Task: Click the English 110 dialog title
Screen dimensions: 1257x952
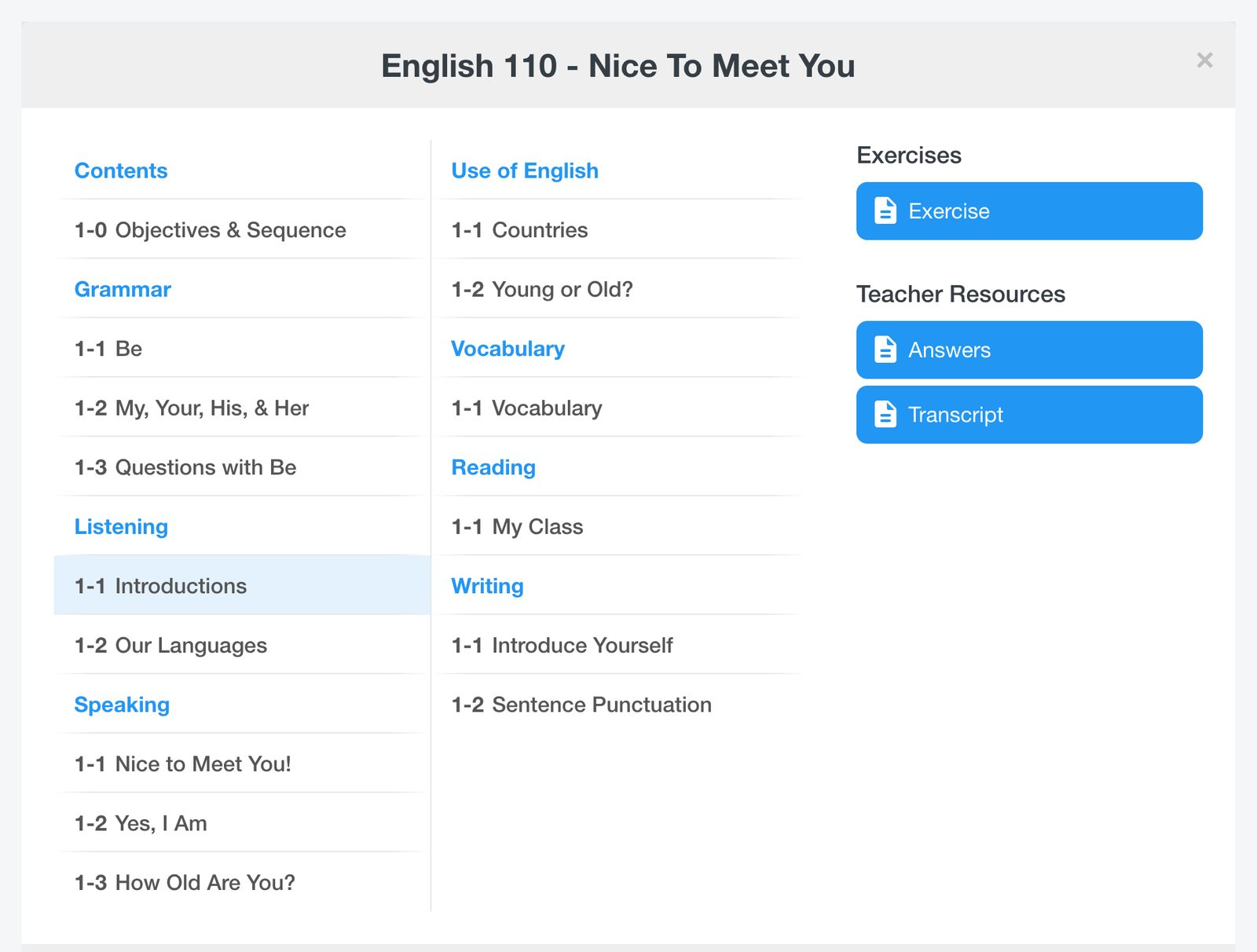Action: click(x=618, y=65)
